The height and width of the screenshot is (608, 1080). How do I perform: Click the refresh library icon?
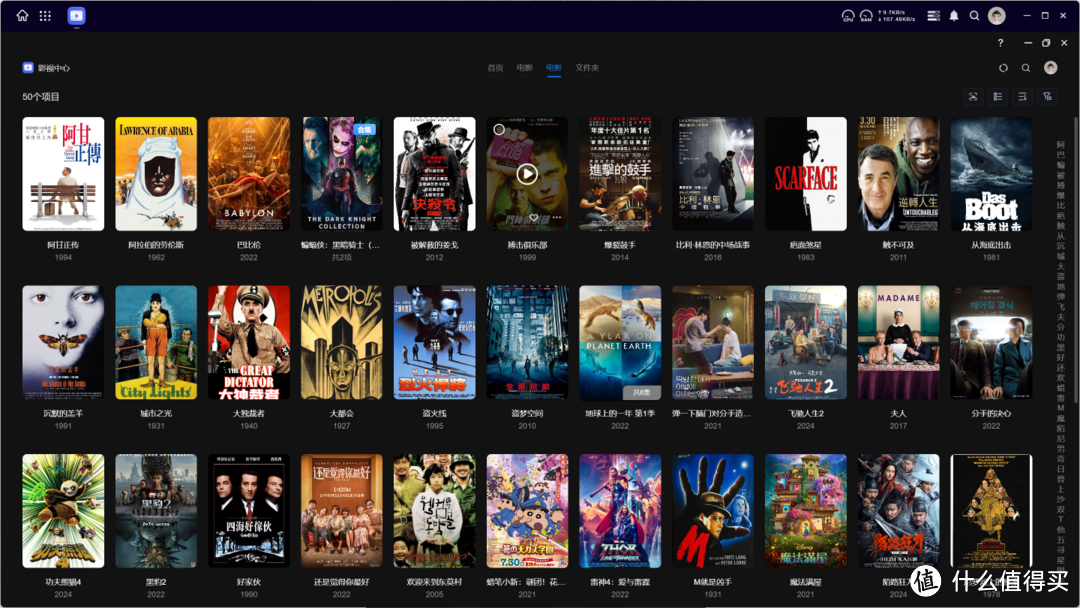pos(1003,68)
